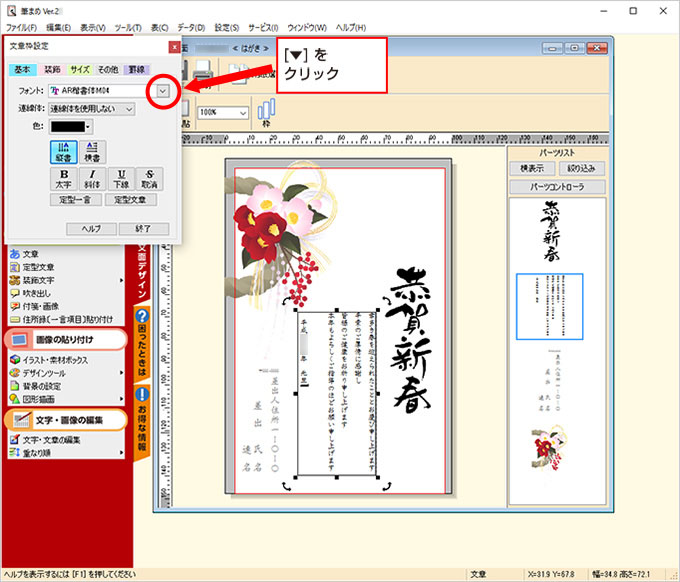The height and width of the screenshot is (582, 680).
Task: Open the データ(D) menu
Action: tap(191, 27)
